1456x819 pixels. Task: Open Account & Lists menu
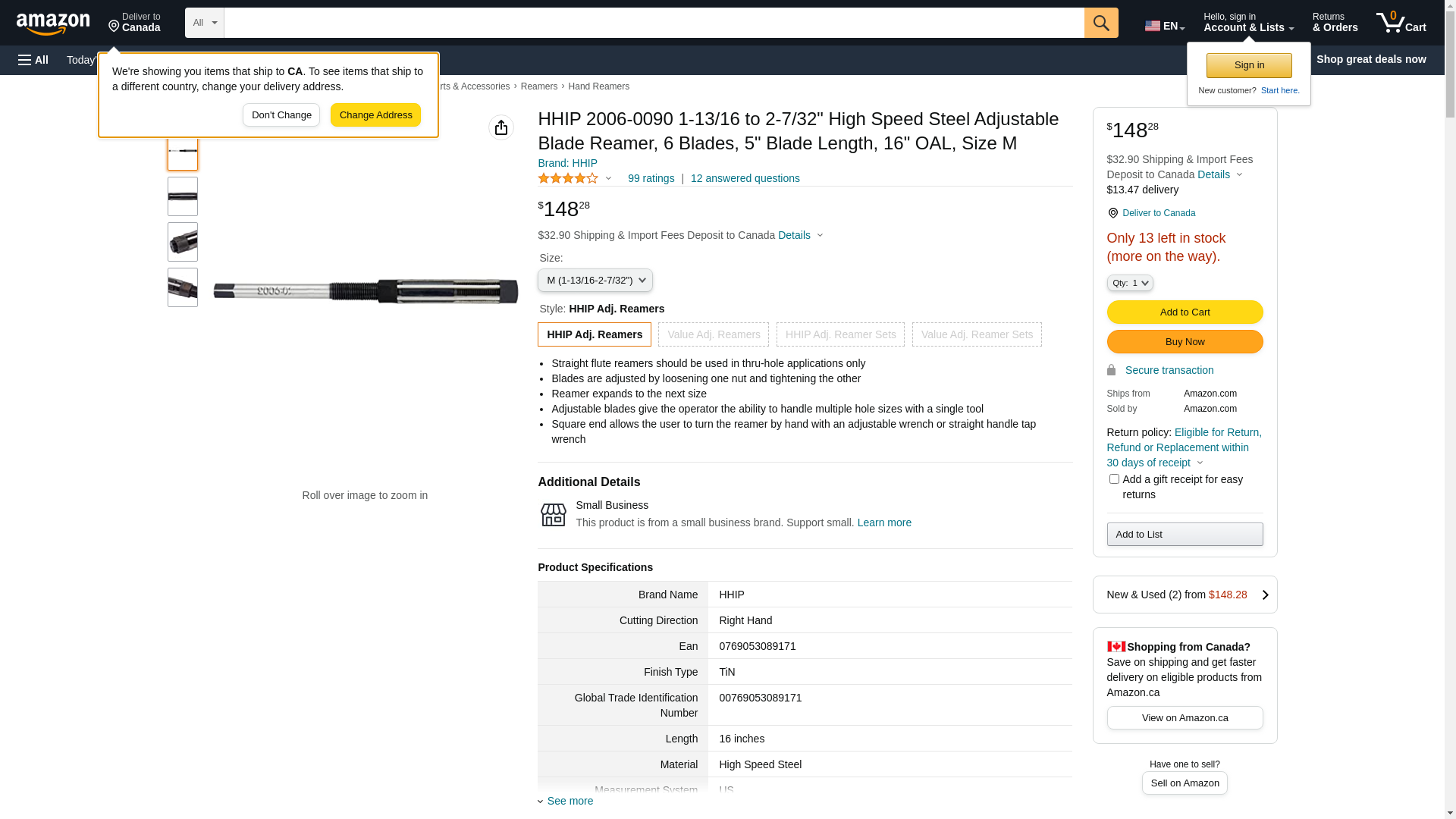pos(1248,23)
